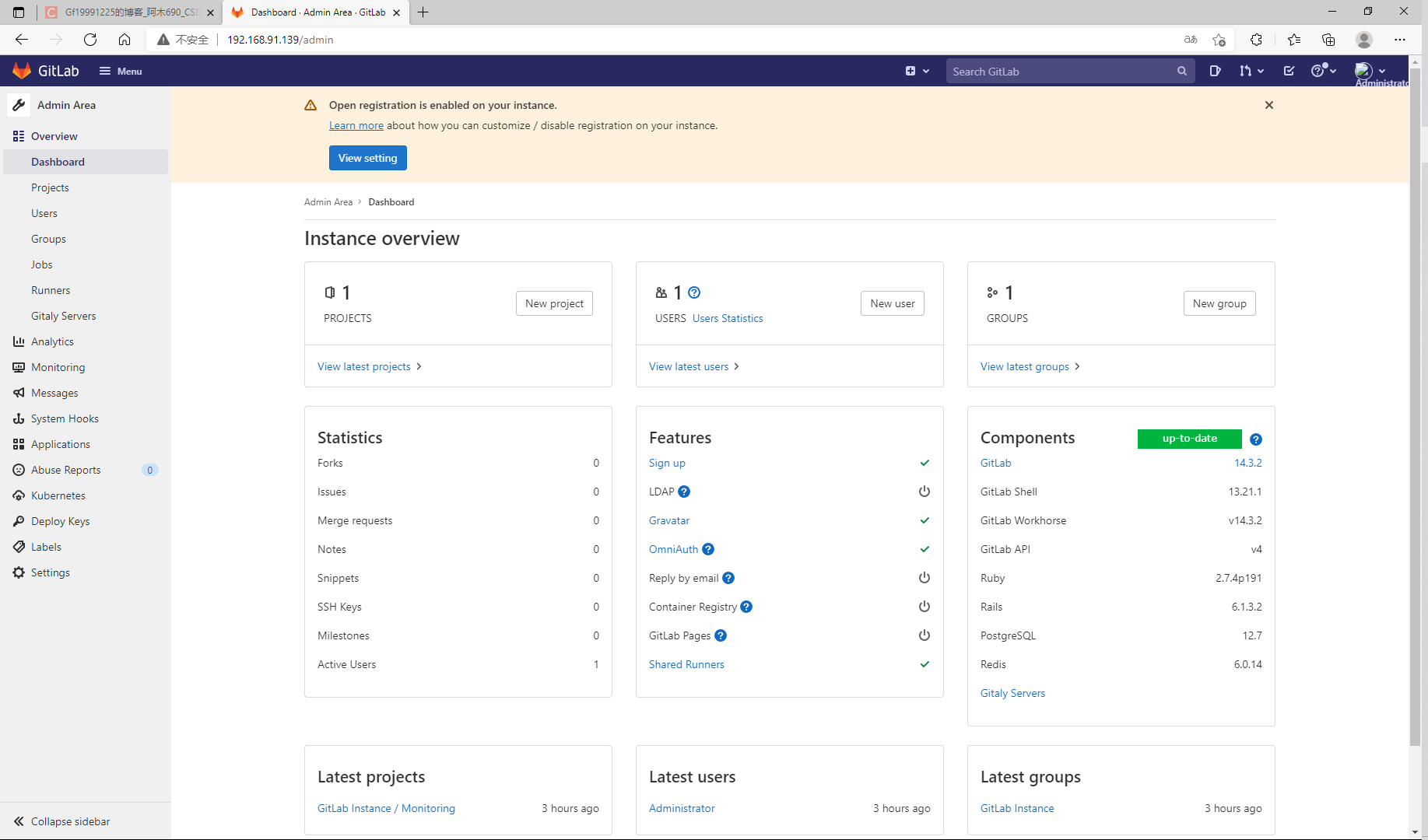
Task: Open the Administrator avatar dropdown
Action: (1370, 71)
